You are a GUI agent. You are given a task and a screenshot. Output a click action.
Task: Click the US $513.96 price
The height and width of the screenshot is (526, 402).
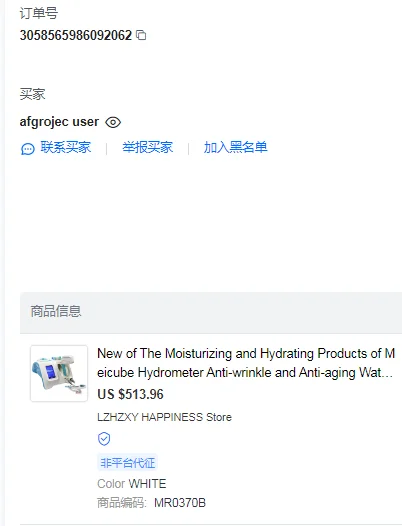point(131,394)
